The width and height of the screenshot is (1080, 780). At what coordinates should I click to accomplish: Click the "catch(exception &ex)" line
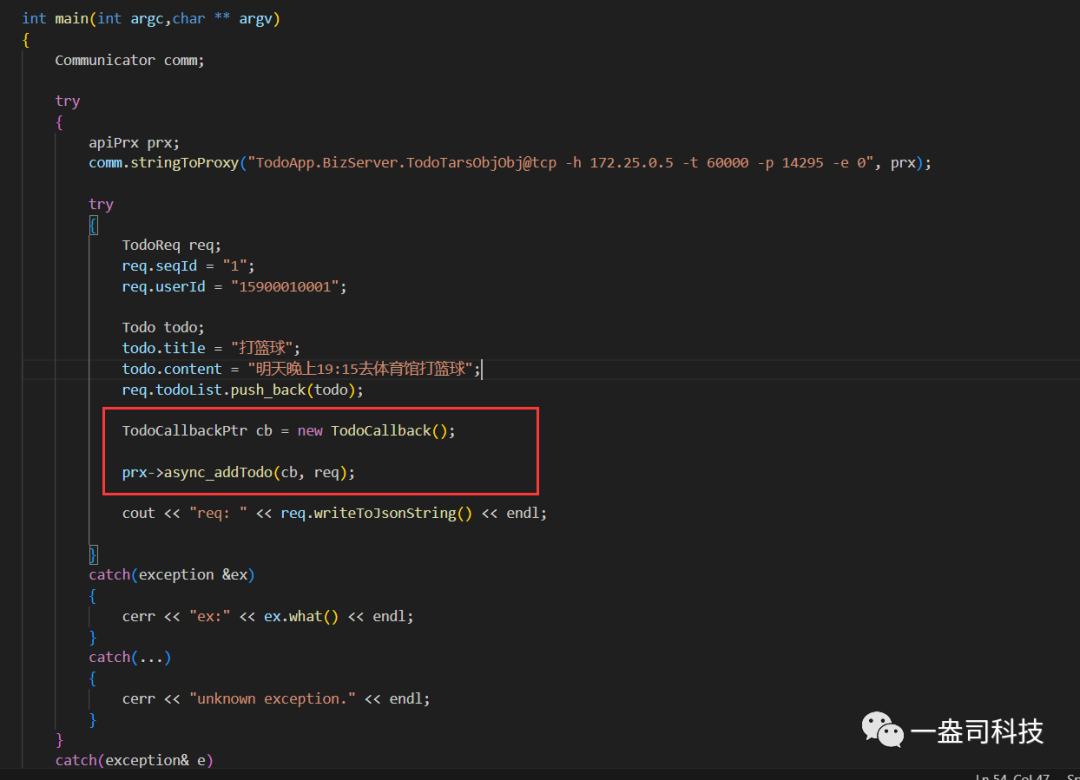coord(172,575)
